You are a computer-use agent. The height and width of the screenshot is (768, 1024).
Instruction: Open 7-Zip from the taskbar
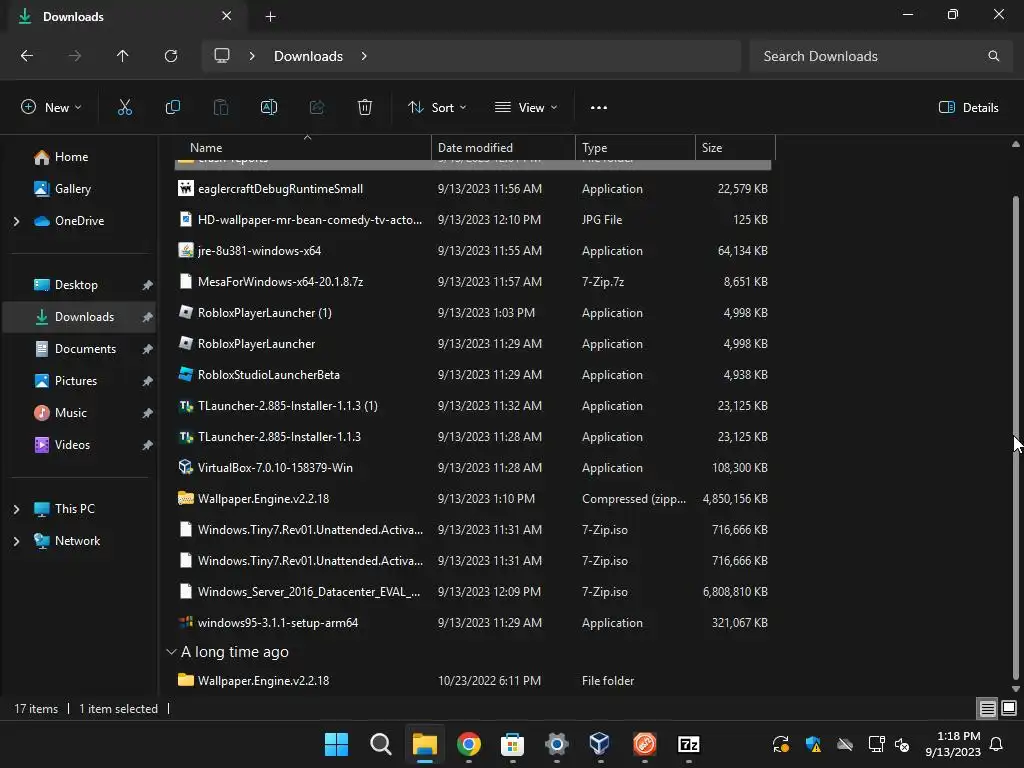click(x=688, y=744)
